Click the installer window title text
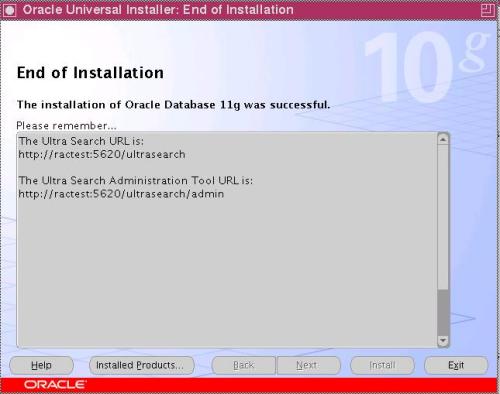This screenshot has width=500, height=394. tap(158, 10)
